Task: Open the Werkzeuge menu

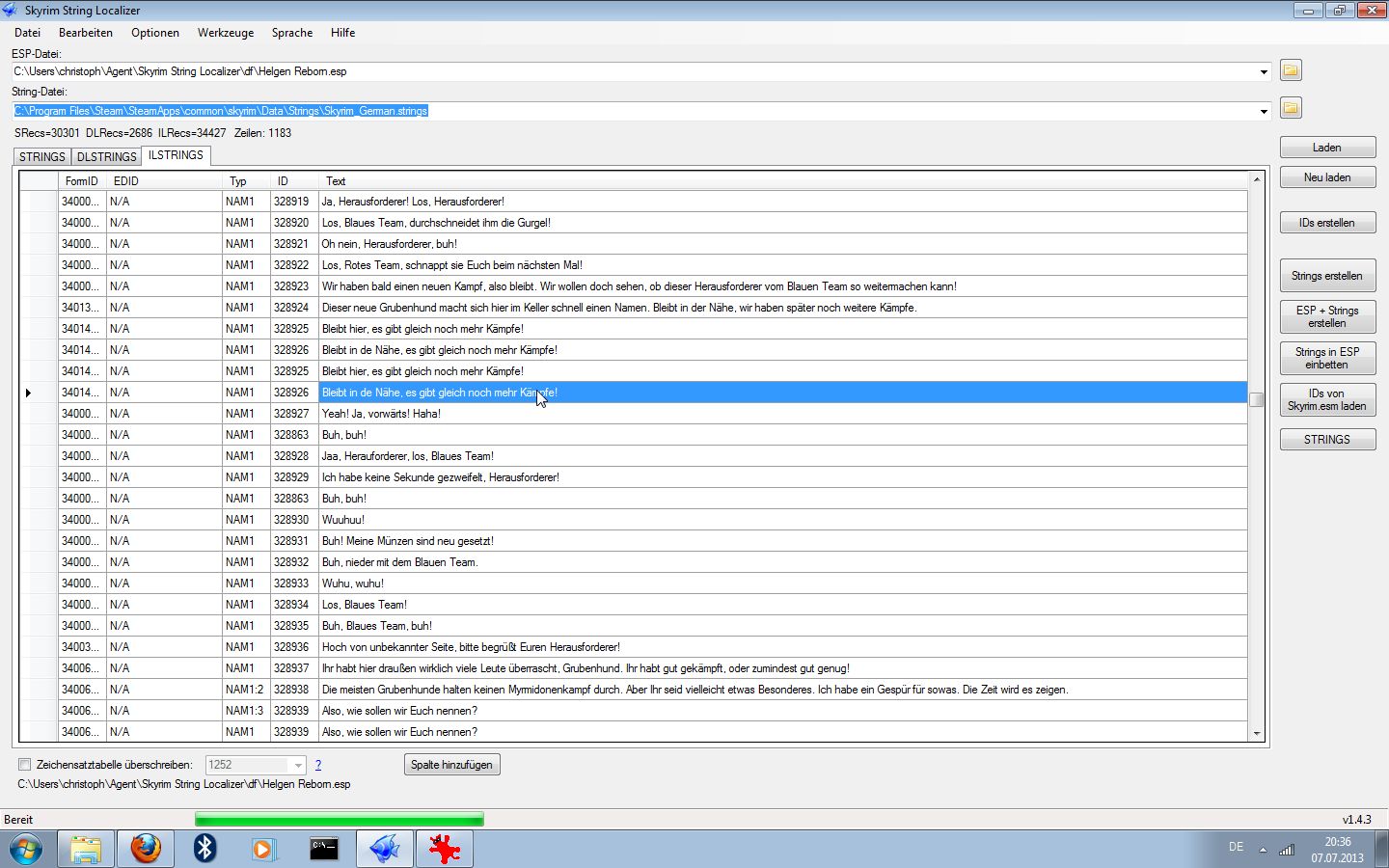Action: tap(226, 33)
